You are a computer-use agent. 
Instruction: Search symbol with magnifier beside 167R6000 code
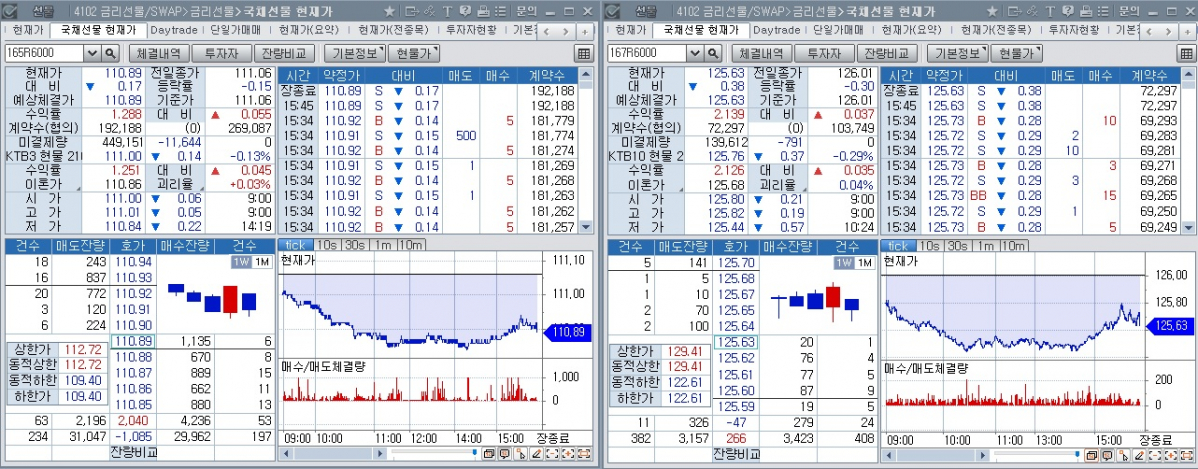pyautogui.click(x=713, y=53)
